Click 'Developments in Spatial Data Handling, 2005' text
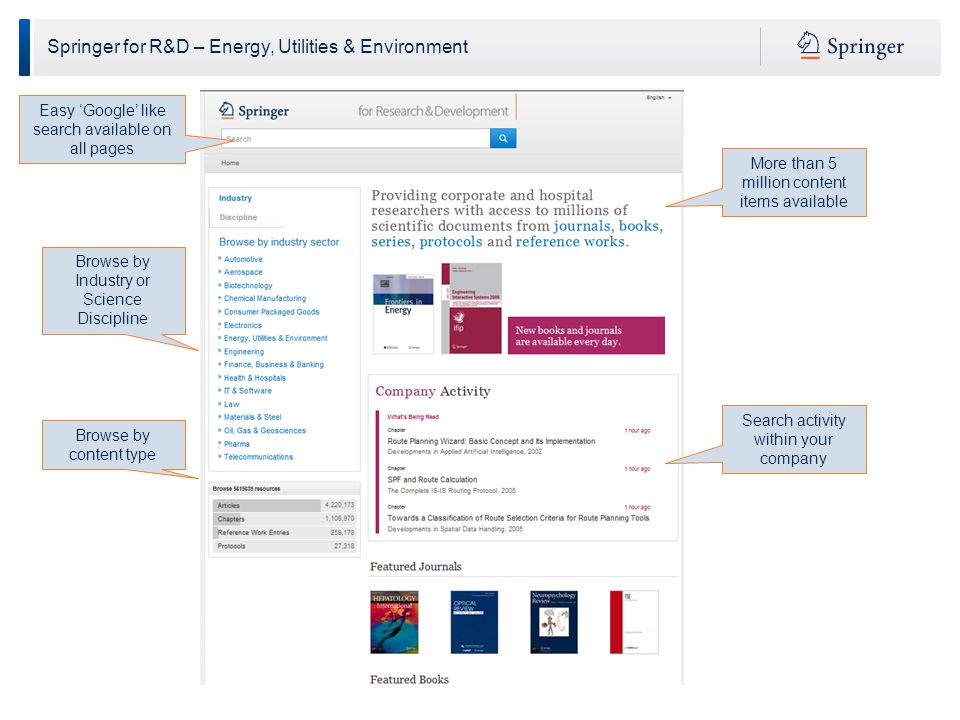Image resolution: width=960 pixels, height=720 pixels. point(455,529)
